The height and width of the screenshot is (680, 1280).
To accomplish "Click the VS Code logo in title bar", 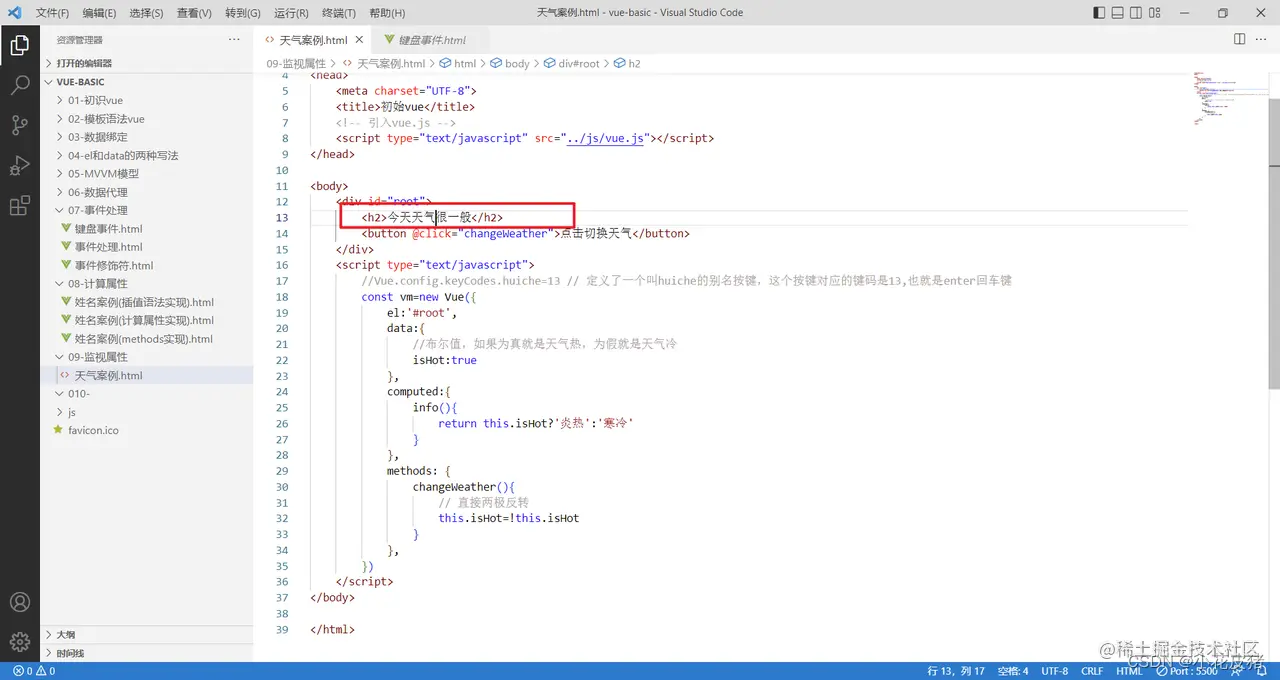I will tap(14, 13).
